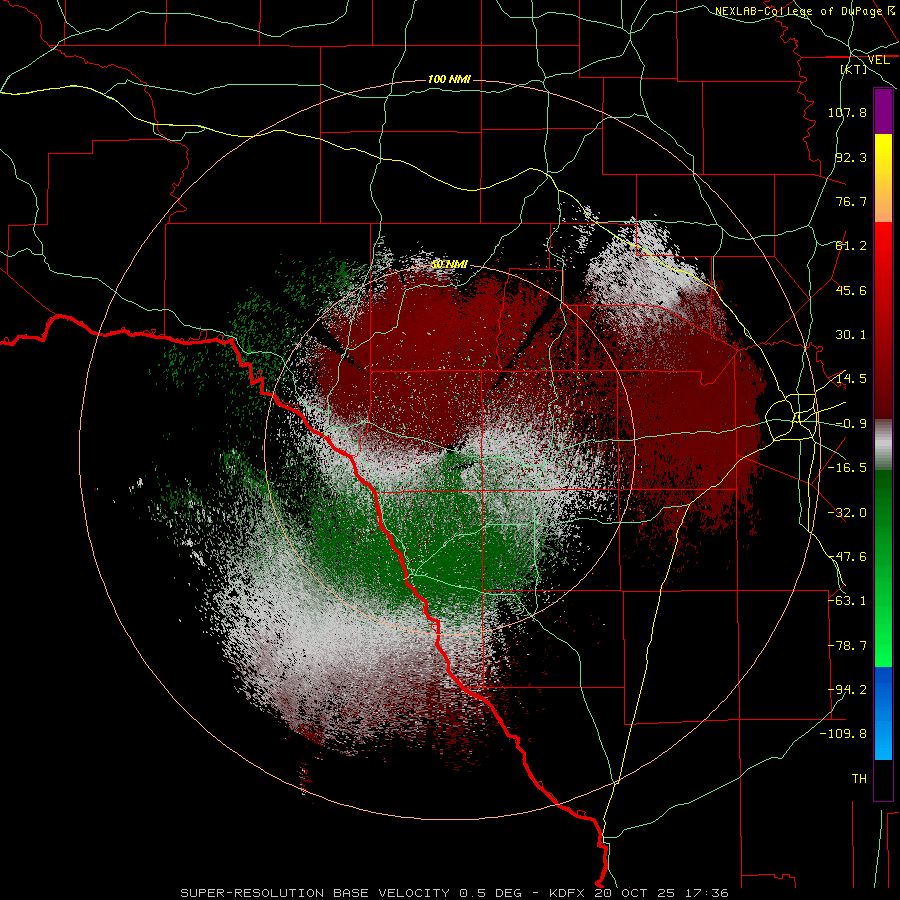The width and height of the screenshot is (900, 900).
Task: Click the TH label beside the color scale
Action: 859,779
